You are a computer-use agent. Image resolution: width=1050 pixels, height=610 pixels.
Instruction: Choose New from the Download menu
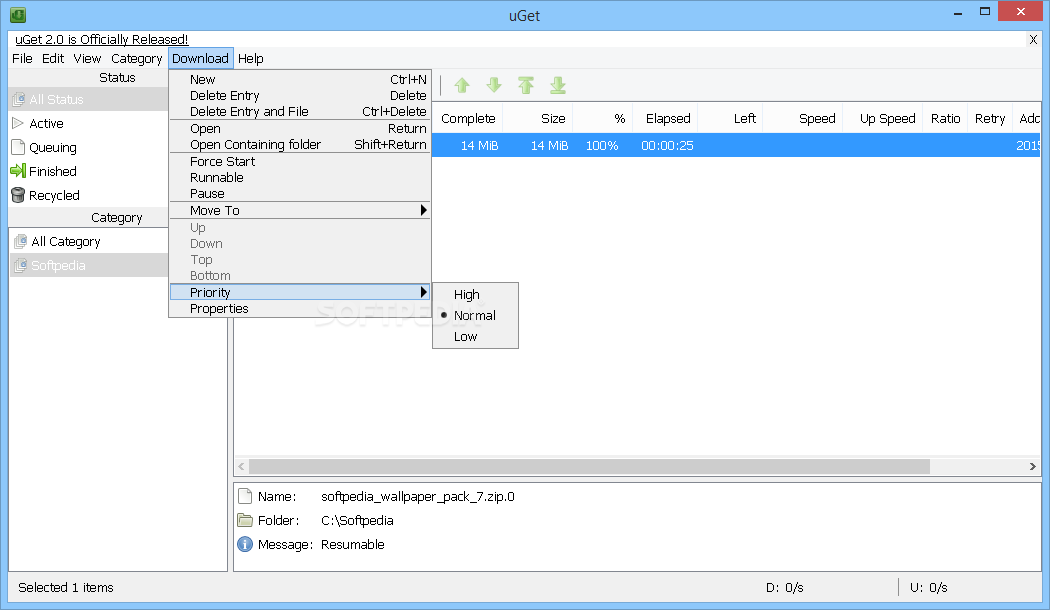click(300, 80)
